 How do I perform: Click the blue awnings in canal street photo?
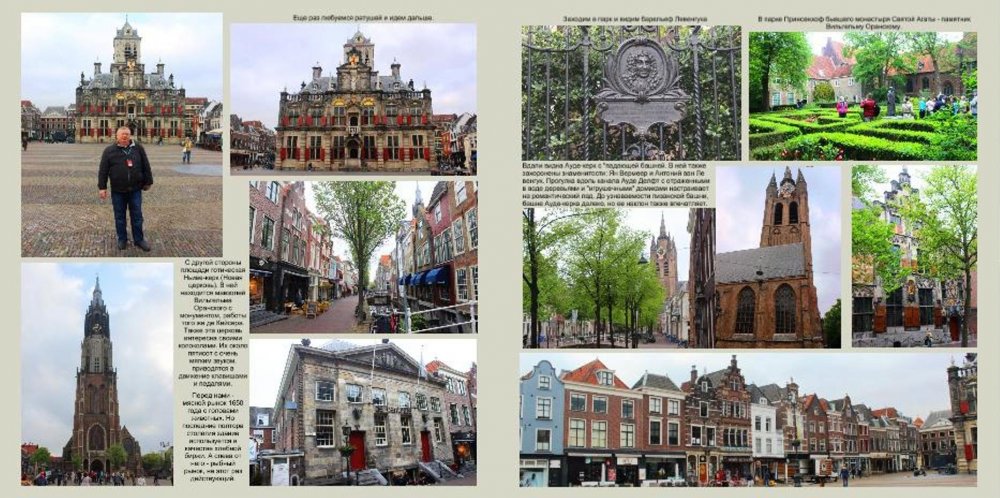[424, 276]
